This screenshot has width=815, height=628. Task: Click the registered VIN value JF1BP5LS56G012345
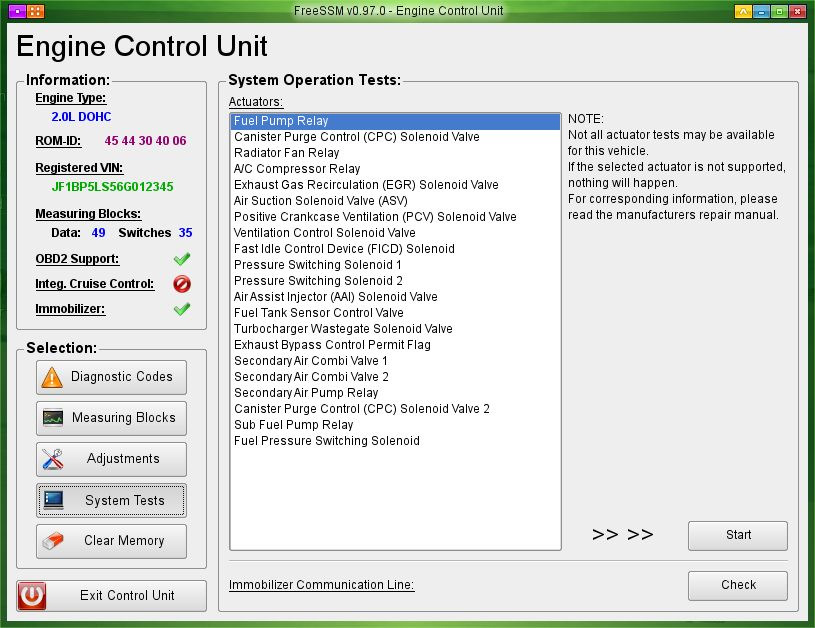point(112,187)
